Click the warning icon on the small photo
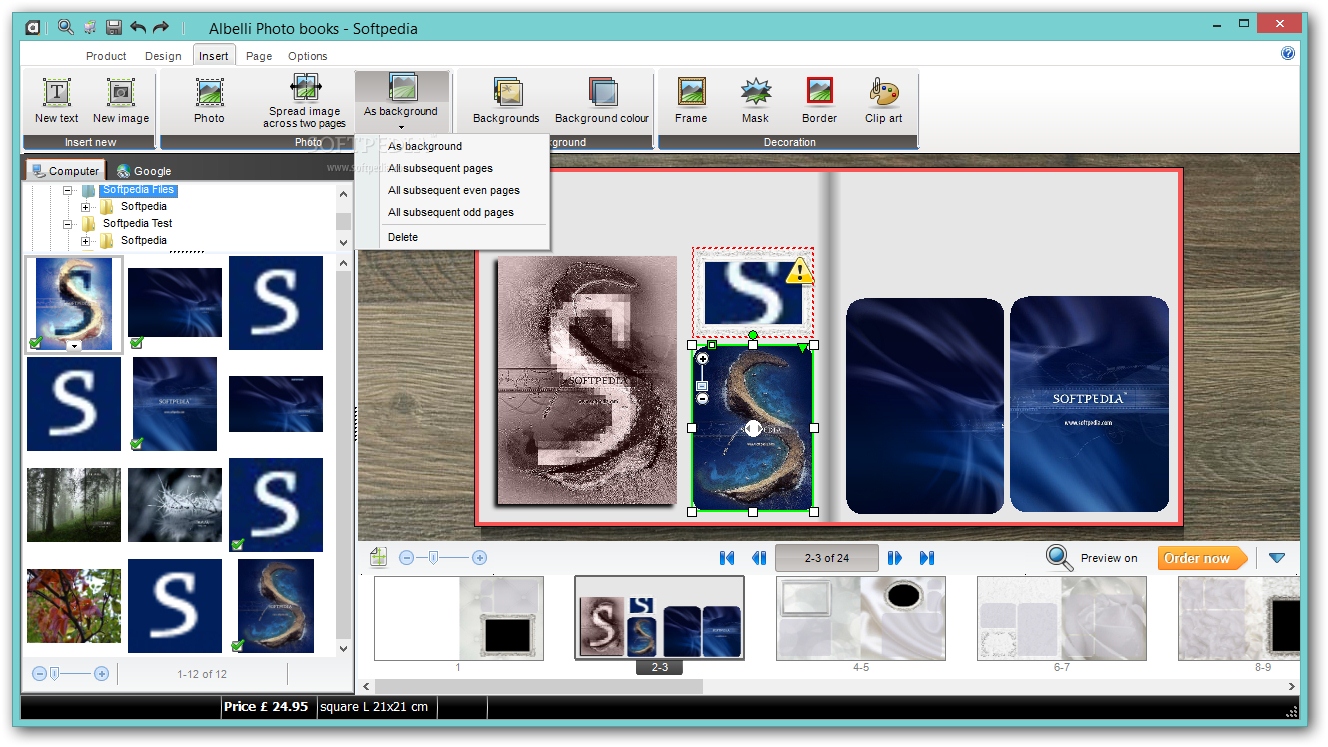 click(799, 271)
